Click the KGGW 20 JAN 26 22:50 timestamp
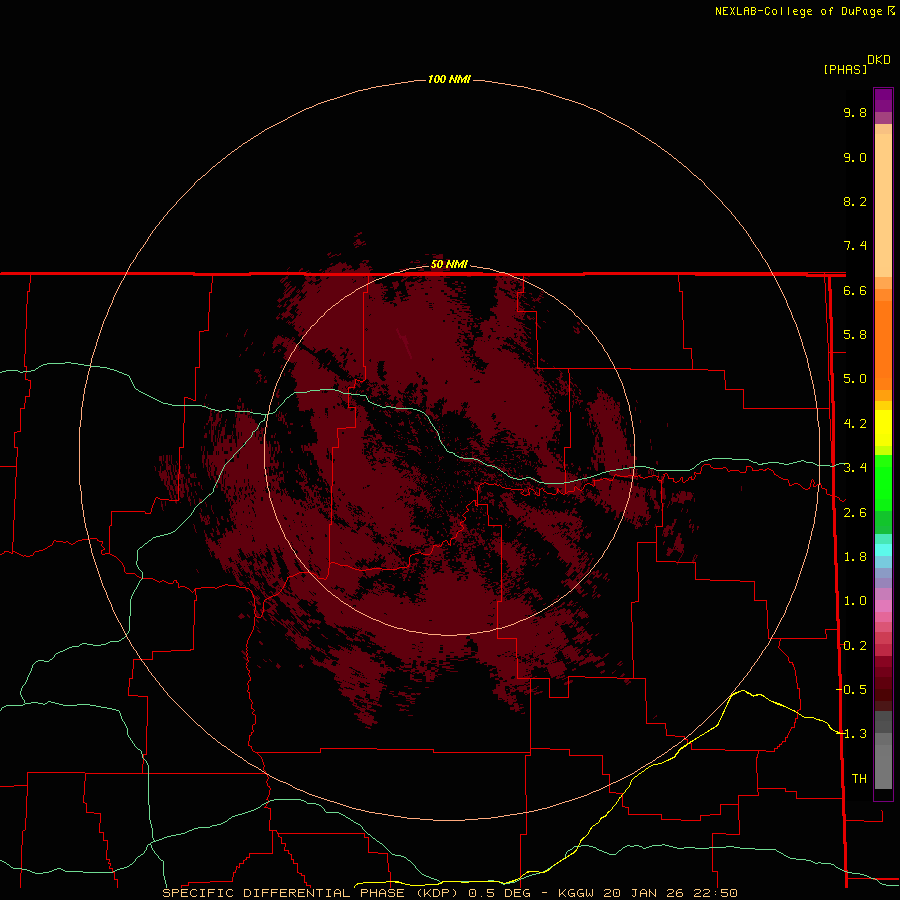 click(x=647, y=893)
